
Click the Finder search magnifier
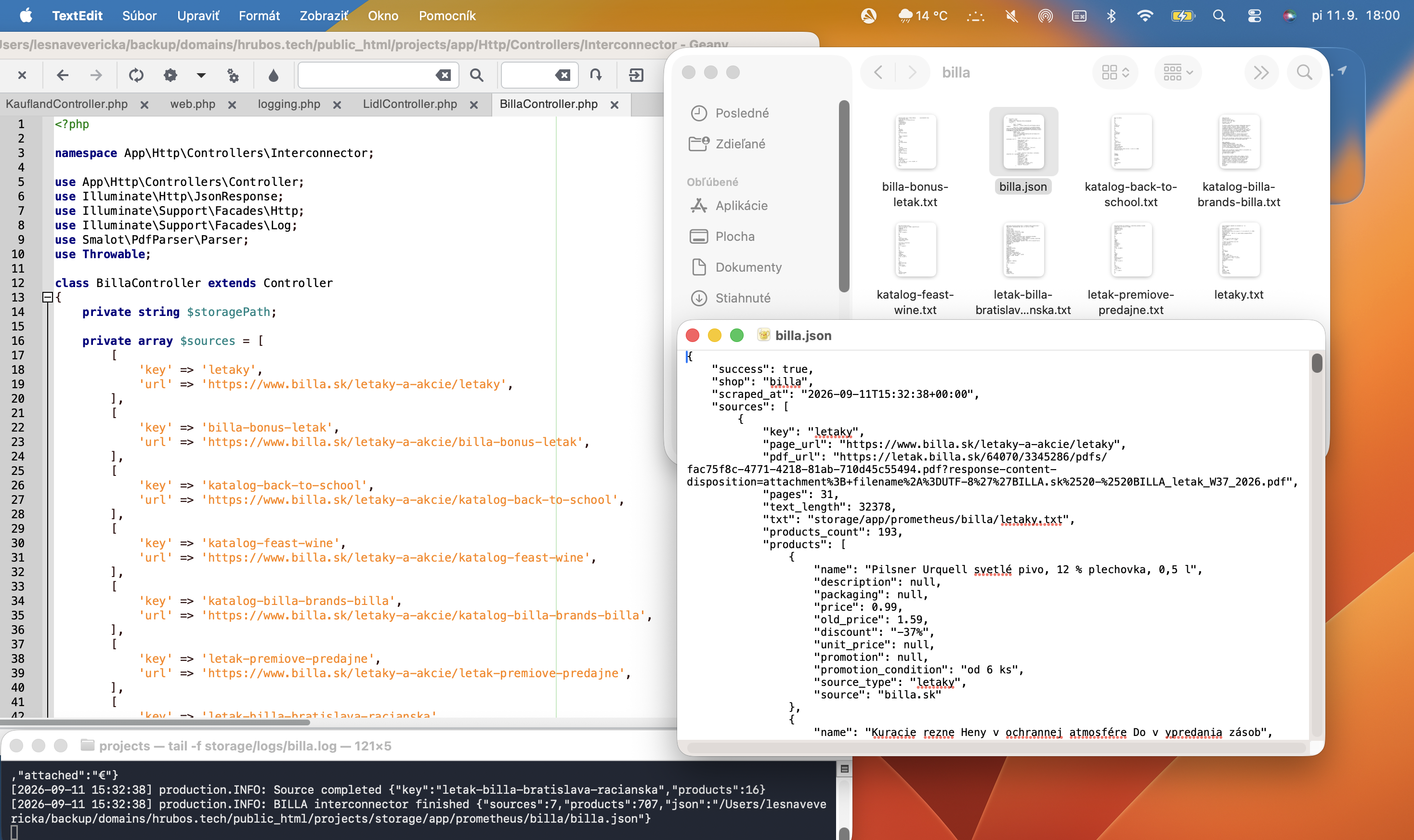click(1304, 72)
